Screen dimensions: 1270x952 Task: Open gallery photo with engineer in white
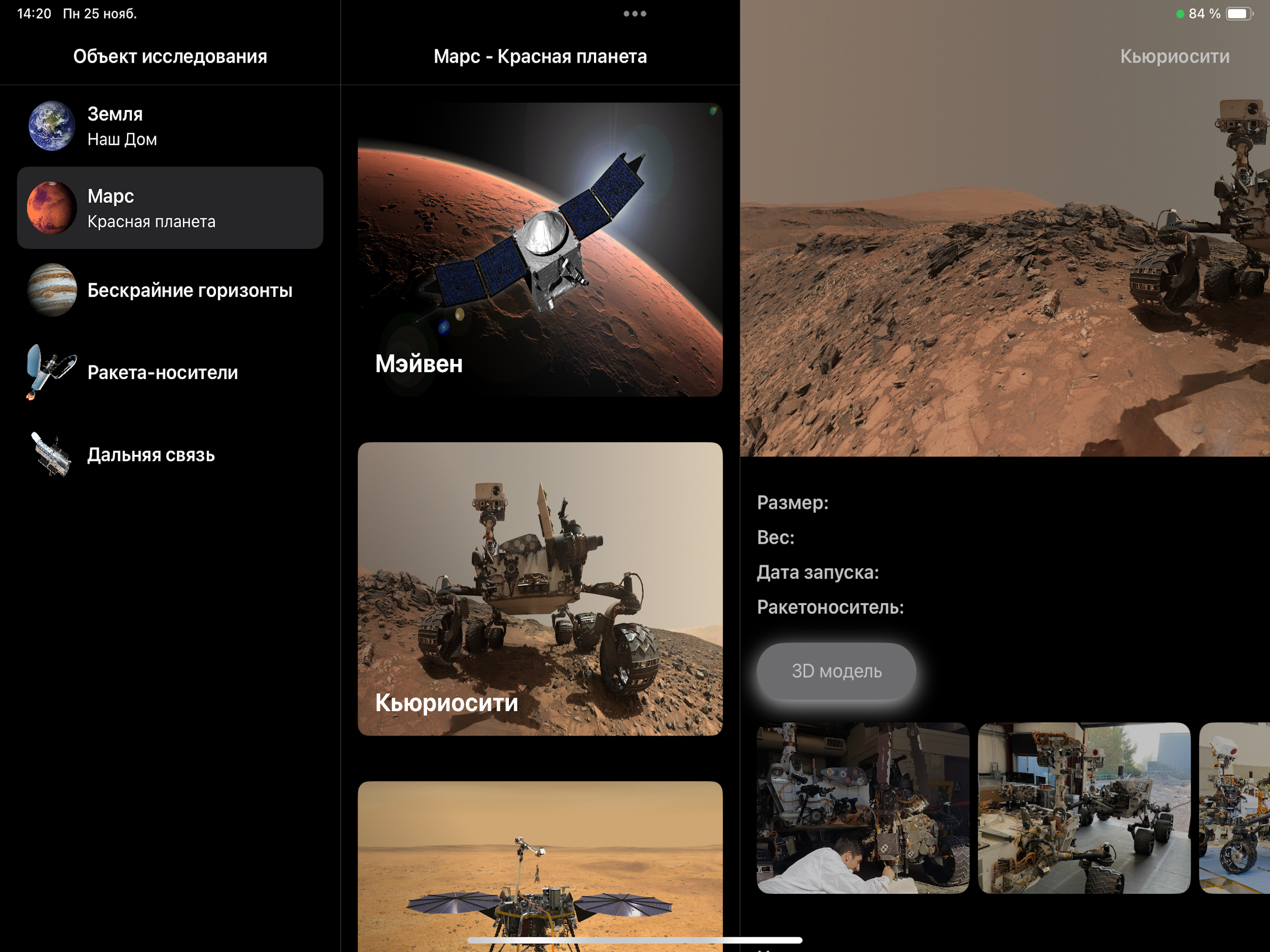click(863, 808)
